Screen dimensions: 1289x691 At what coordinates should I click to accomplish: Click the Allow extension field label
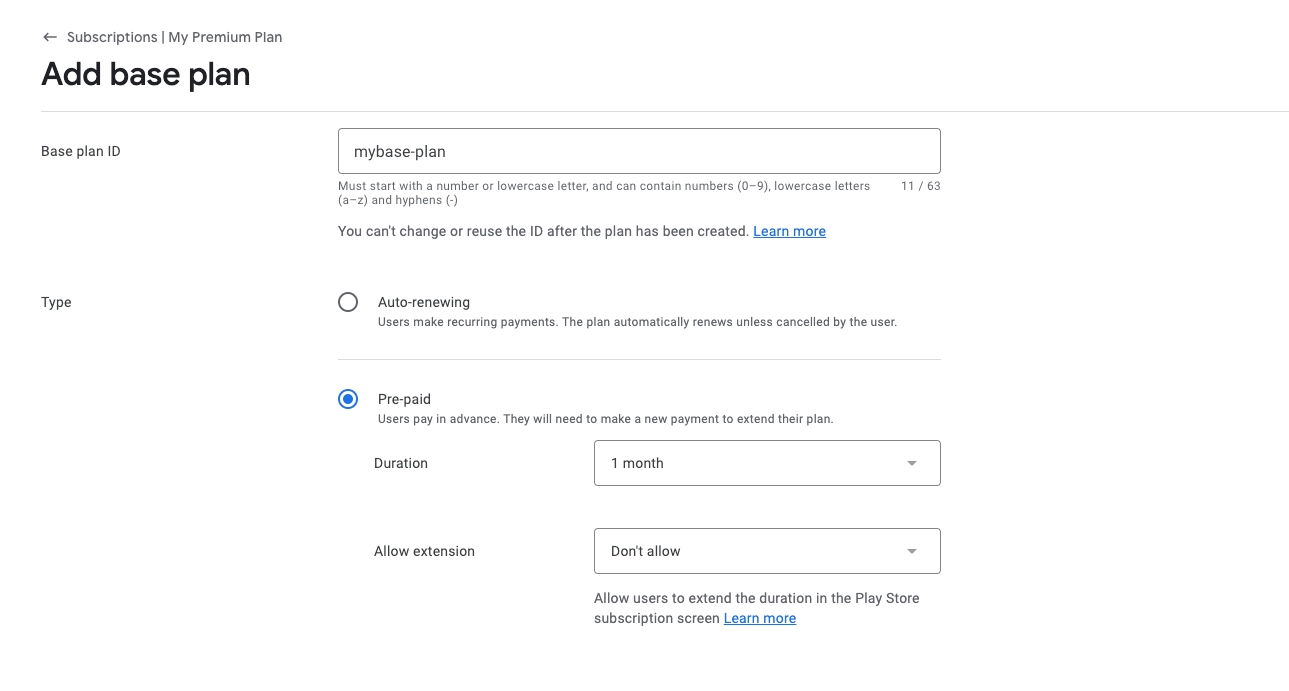(x=424, y=551)
